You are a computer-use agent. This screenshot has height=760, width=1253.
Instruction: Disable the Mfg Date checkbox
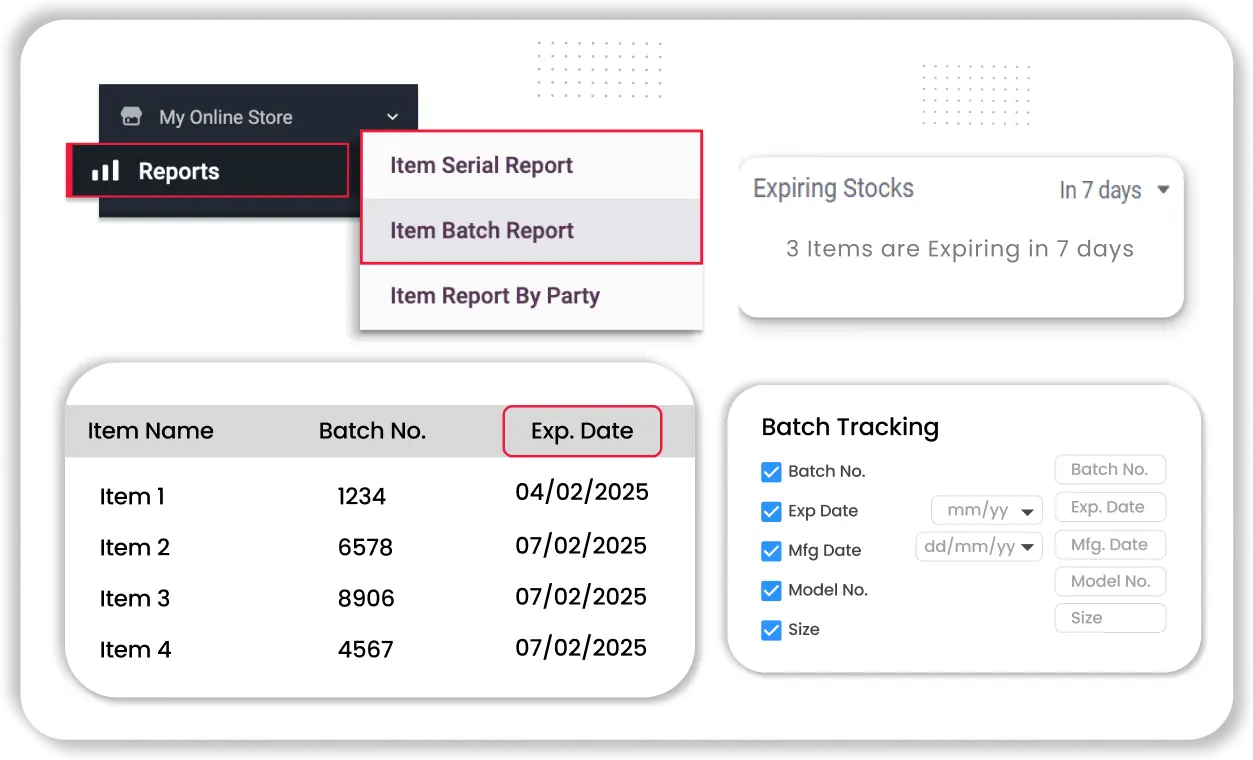771,551
